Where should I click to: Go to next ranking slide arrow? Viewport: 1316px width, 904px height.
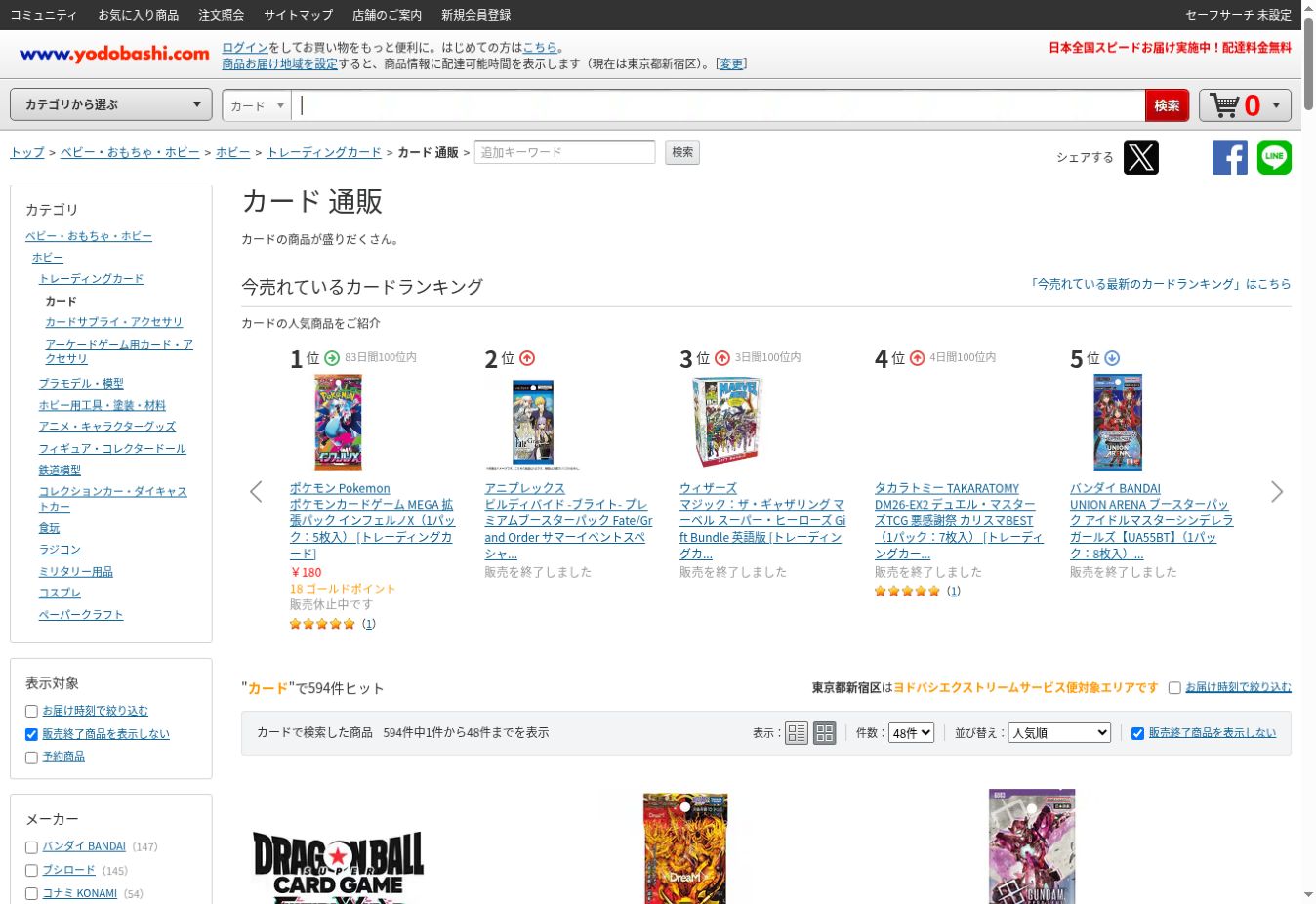pyautogui.click(x=1277, y=492)
